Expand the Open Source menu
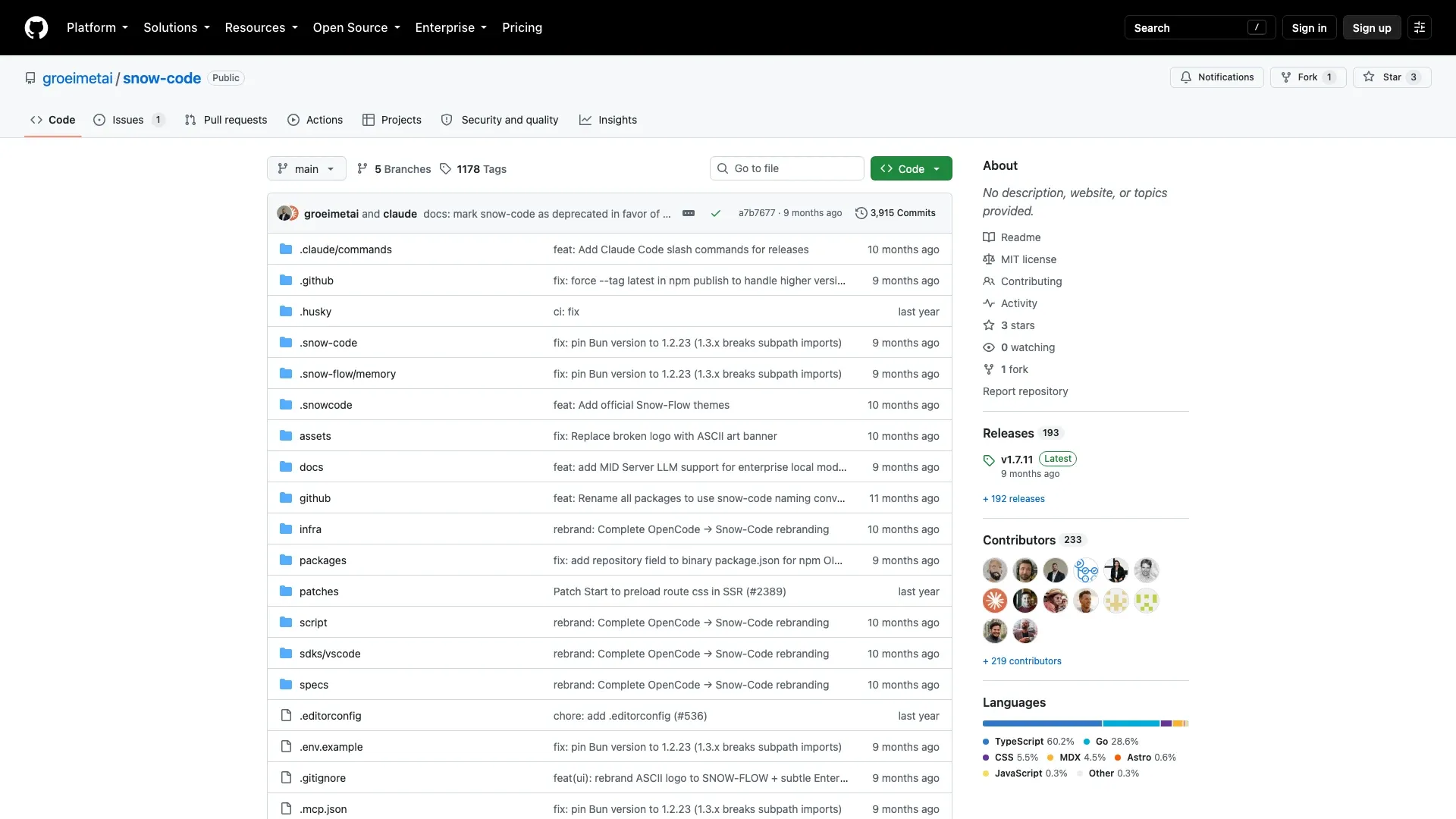This screenshot has height=819, width=1456. (x=356, y=27)
